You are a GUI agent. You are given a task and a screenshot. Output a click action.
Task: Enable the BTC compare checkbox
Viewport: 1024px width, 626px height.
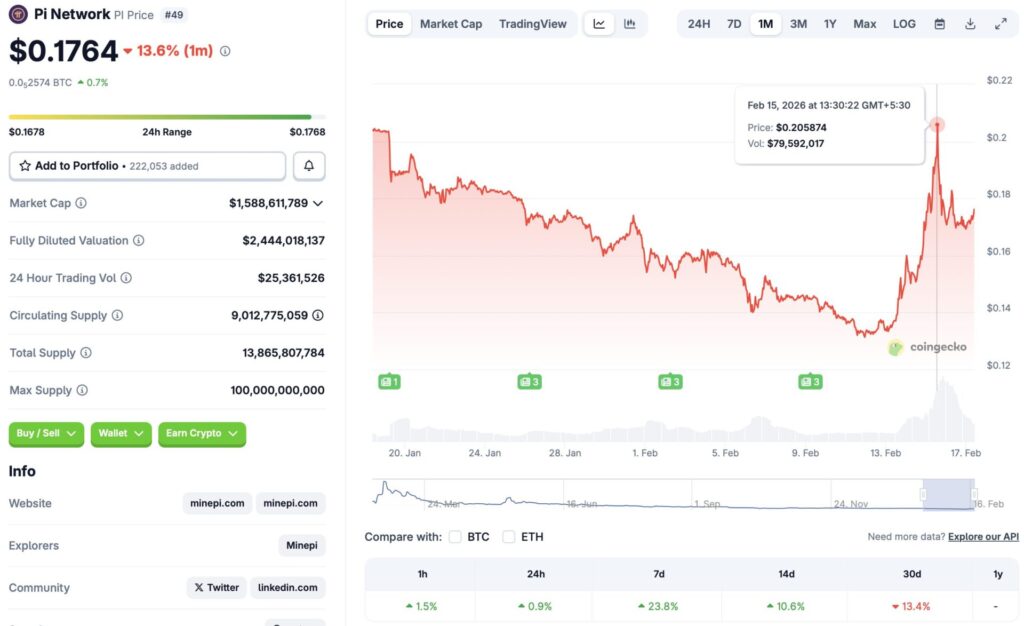tap(455, 536)
